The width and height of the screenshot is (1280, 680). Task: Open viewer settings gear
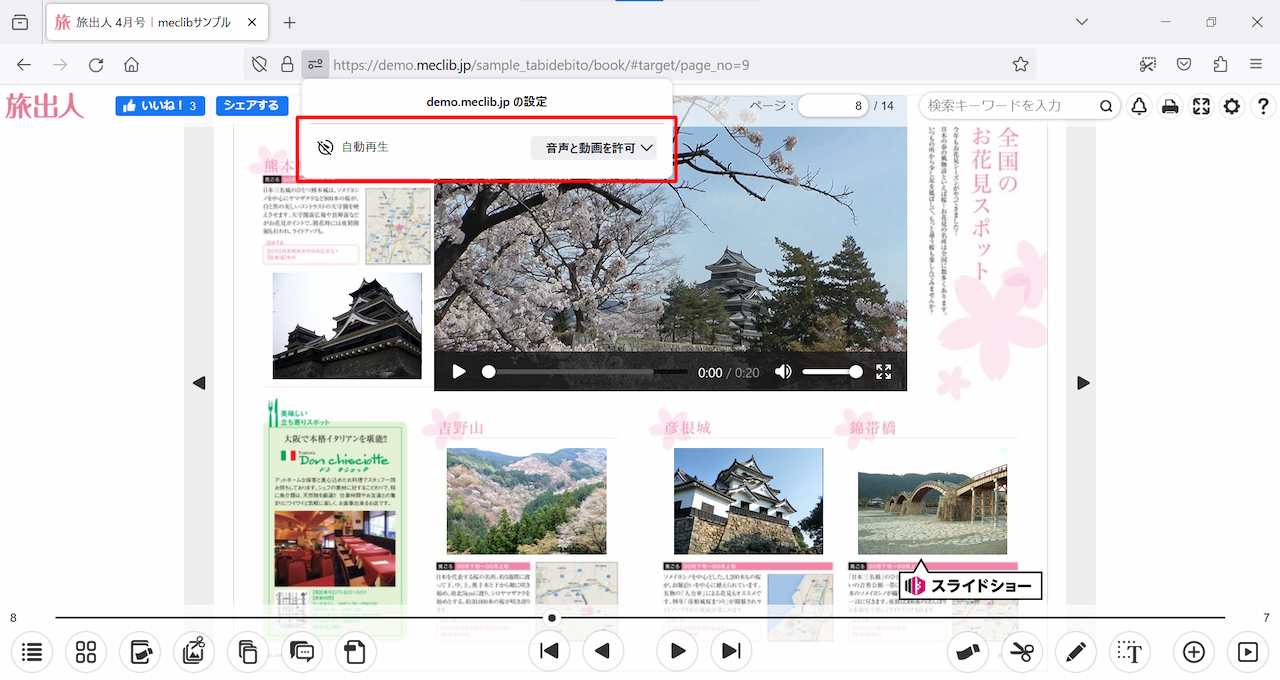pyautogui.click(x=1232, y=106)
